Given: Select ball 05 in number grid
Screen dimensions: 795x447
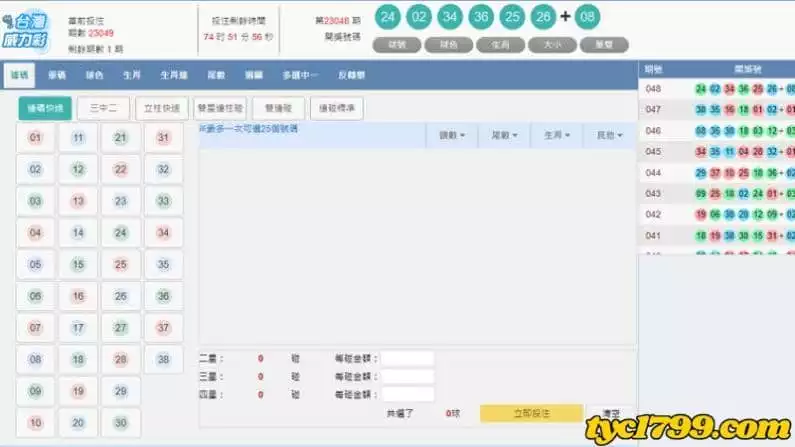Looking at the screenshot, I should [x=35, y=265].
